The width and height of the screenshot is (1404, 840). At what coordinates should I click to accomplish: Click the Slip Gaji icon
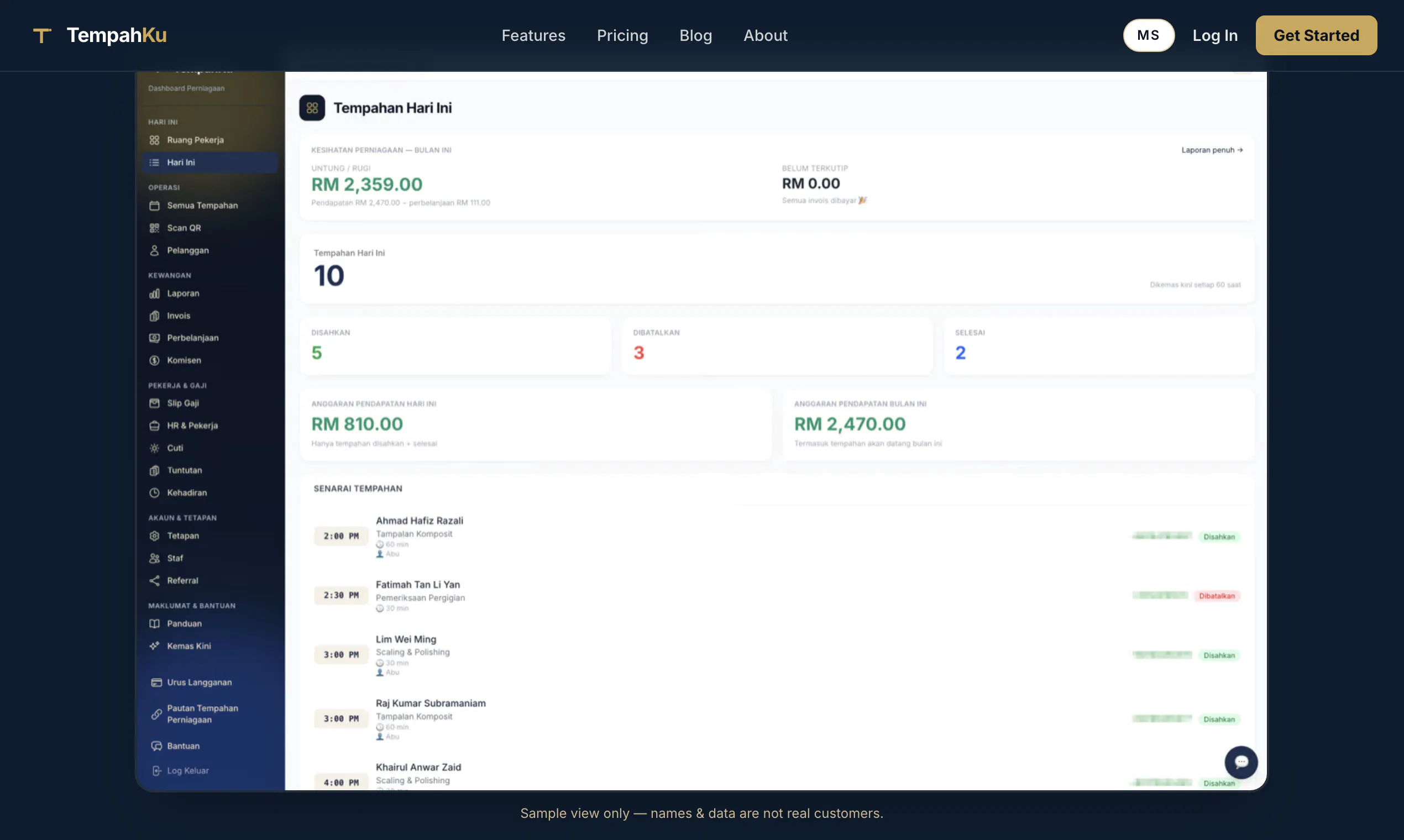pyautogui.click(x=154, y=403)
